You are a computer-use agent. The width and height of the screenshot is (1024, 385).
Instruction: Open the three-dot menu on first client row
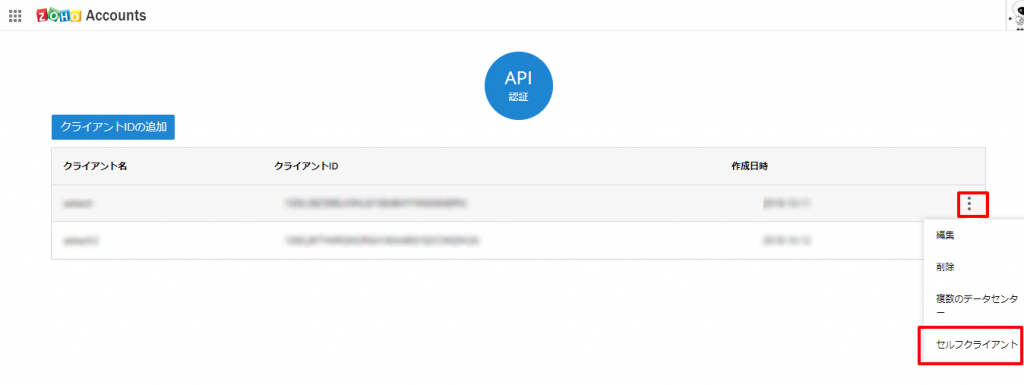pos(970,204)
